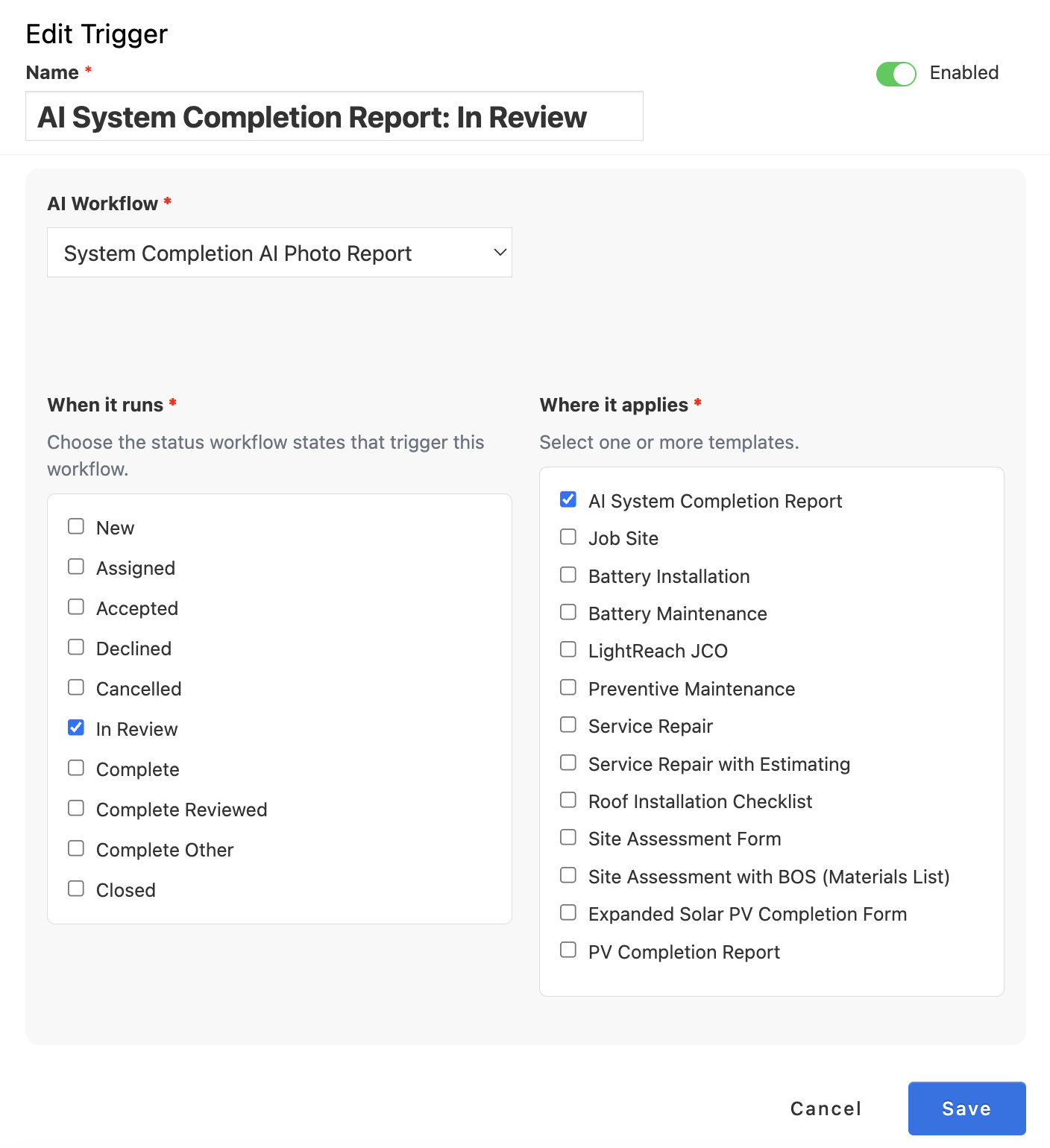Tick the Roof Installation Checklist template
Viewport: 1050px width, 1148px height.
click(x=568, y=801)
